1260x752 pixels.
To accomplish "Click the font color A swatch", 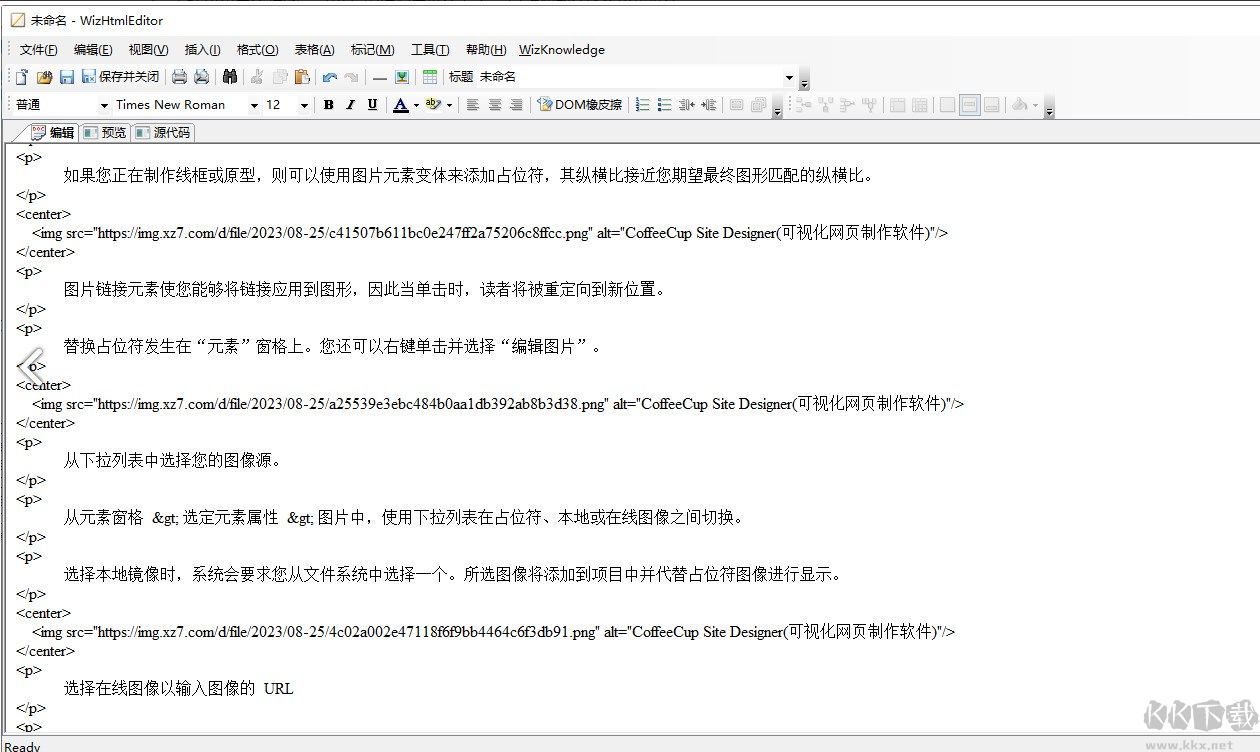I will [x=400, y=105].
